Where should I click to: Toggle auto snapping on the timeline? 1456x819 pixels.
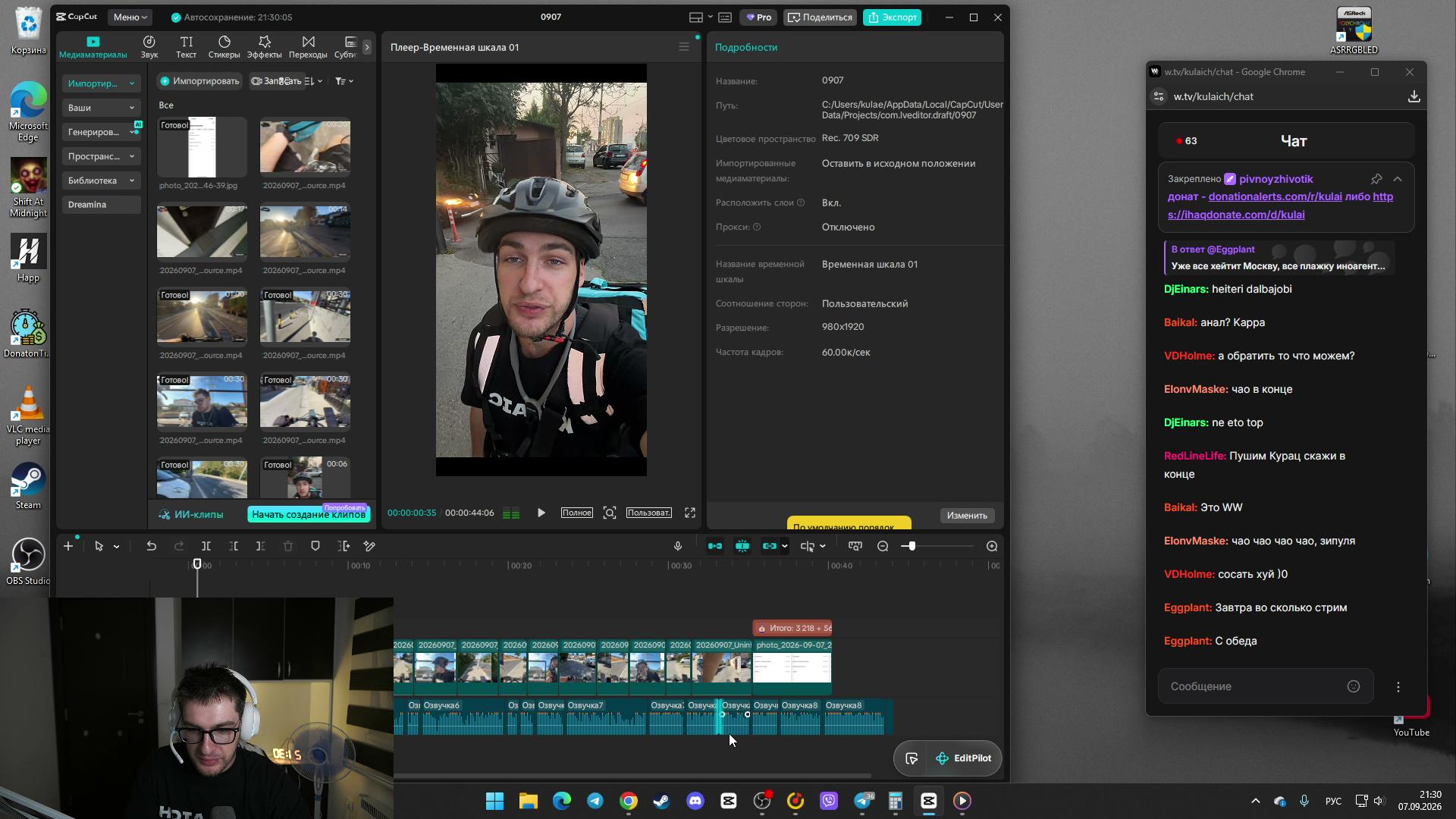742,546
